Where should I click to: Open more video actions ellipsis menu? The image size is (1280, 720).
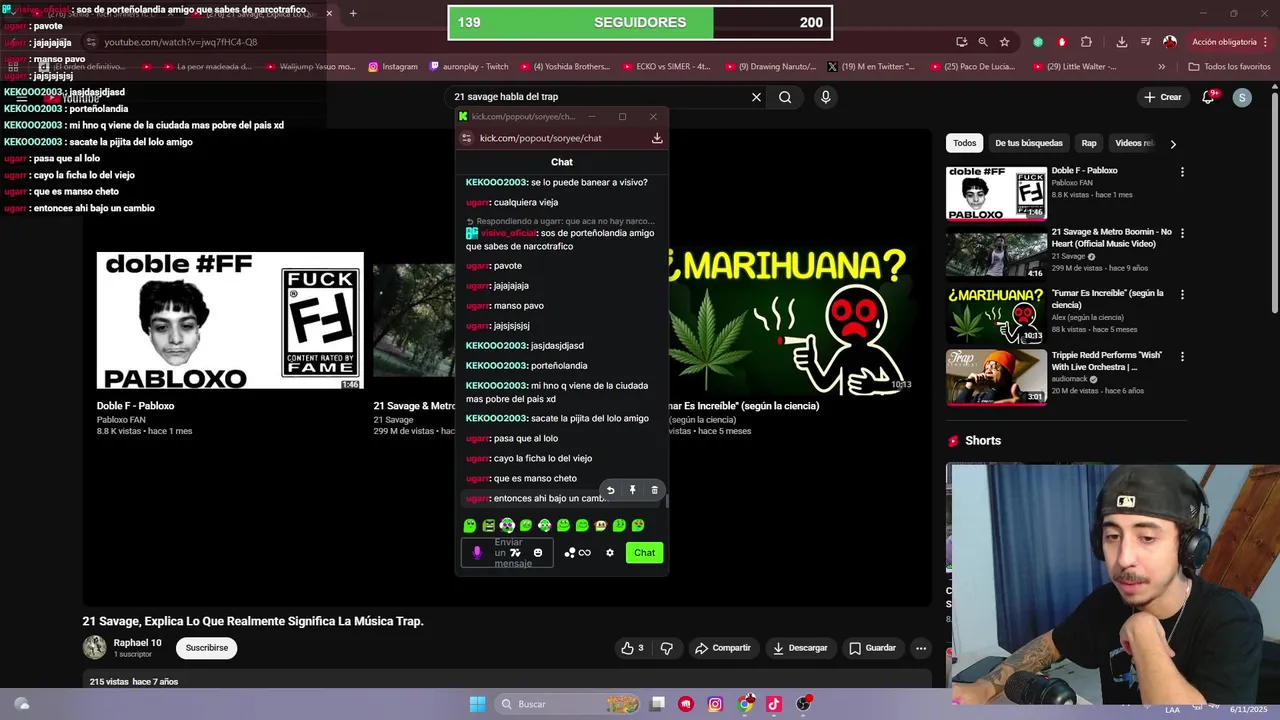[921, 648]
